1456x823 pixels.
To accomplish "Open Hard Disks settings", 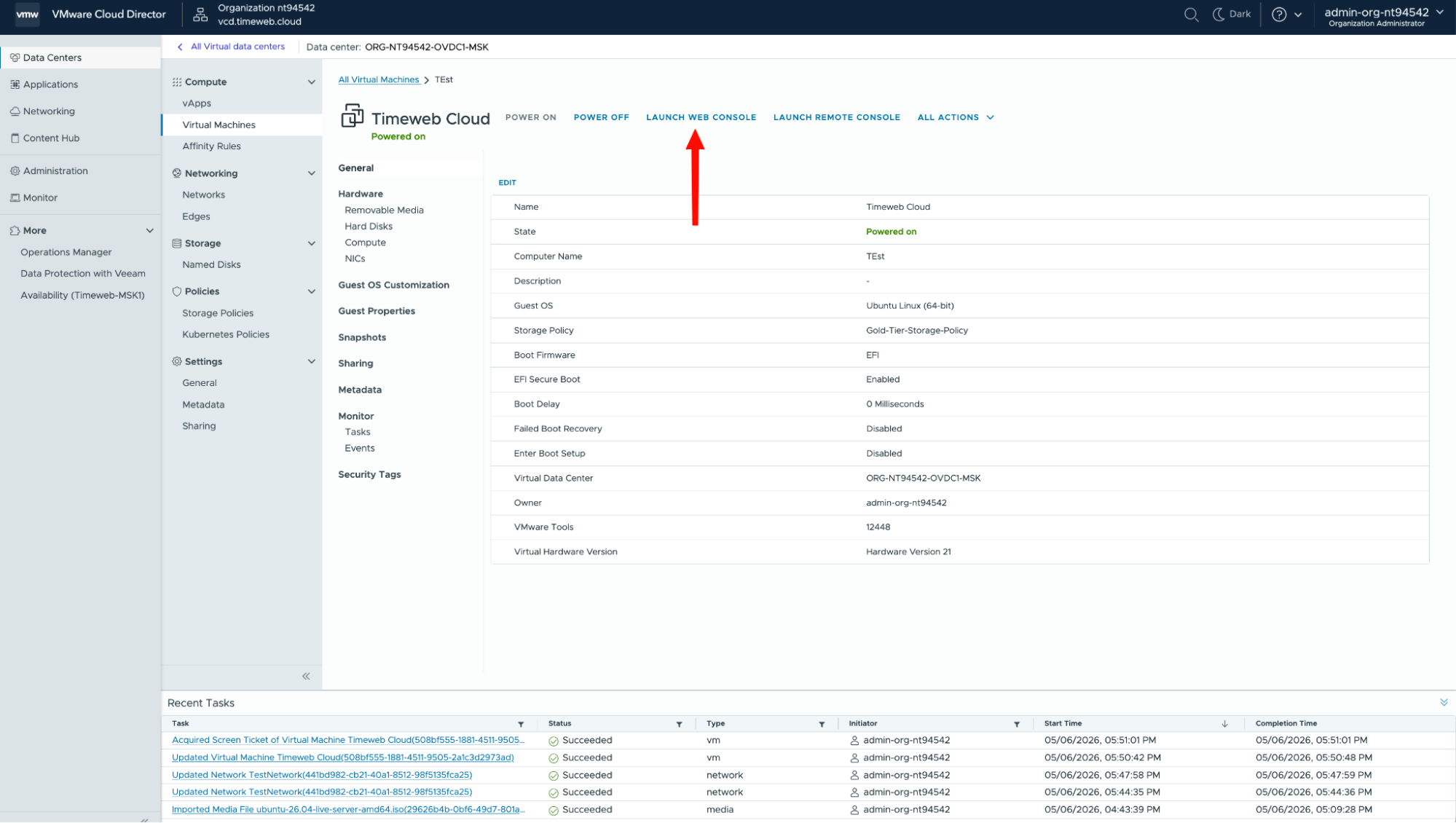I will click(x=369, y=227).
